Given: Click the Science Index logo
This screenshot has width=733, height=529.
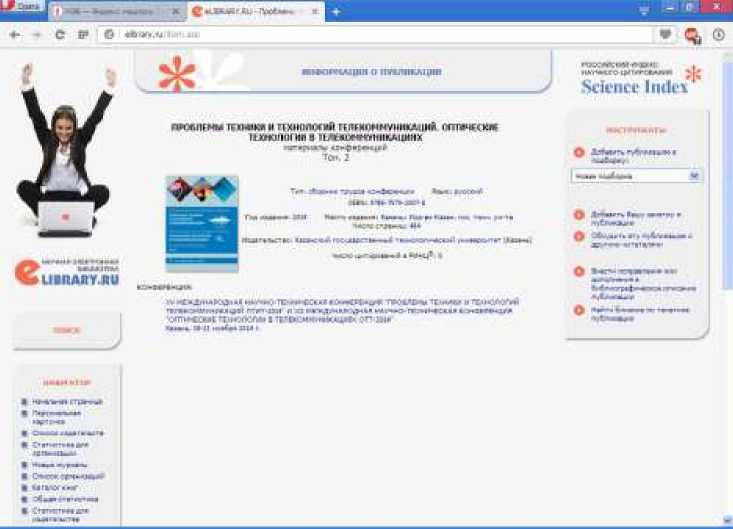Looking at the screenshot, I should [641, 78].
